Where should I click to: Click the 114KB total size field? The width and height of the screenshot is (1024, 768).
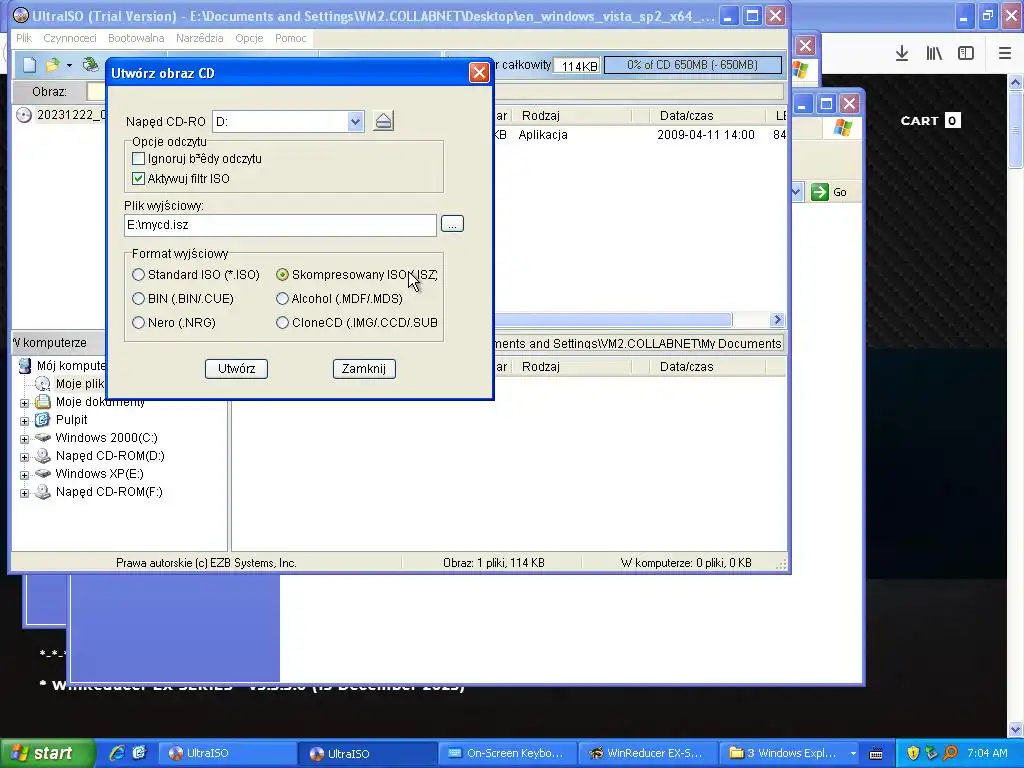coord(579,66)
